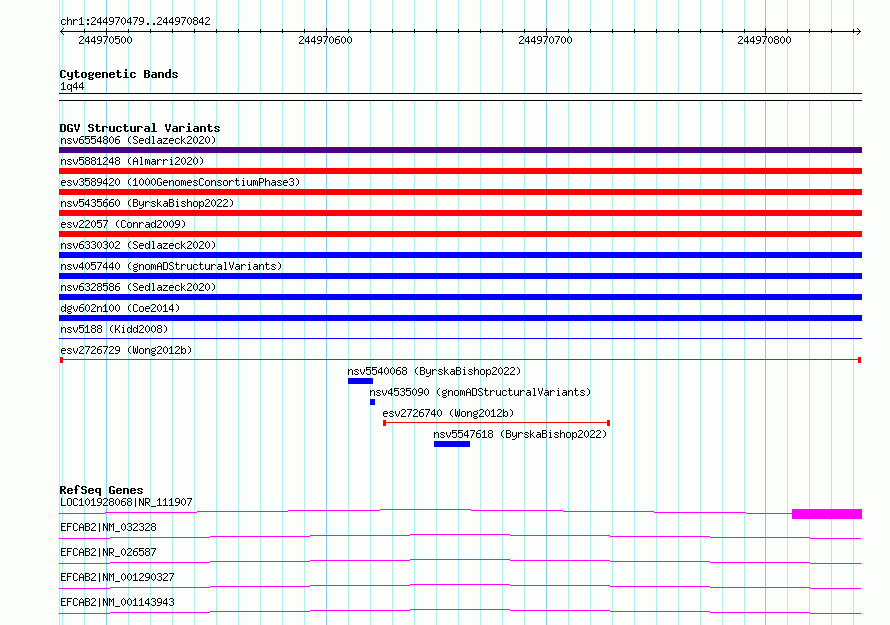Image resolution: width=890 pixels, height=625 pixels.
Task: Open the nsv5881248 (Almarri2020) variant label
Action: 132,161
